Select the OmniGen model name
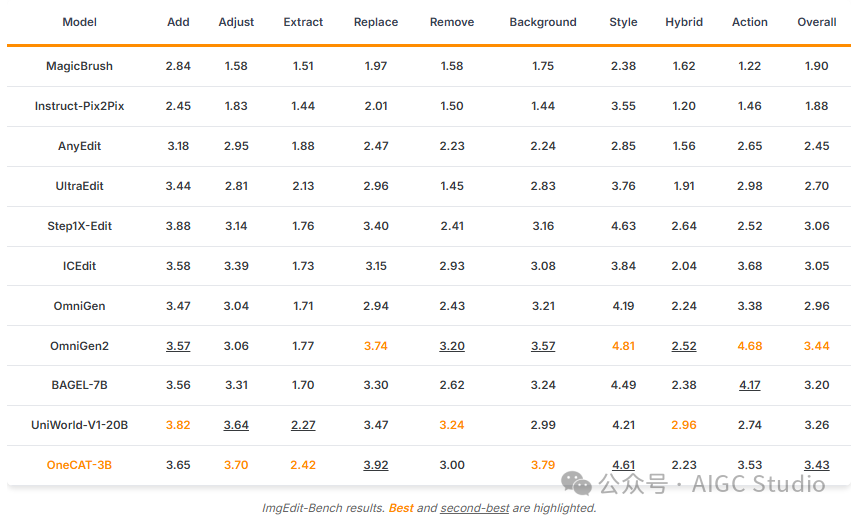Viewport: 853px width, 518px height. 79,306
